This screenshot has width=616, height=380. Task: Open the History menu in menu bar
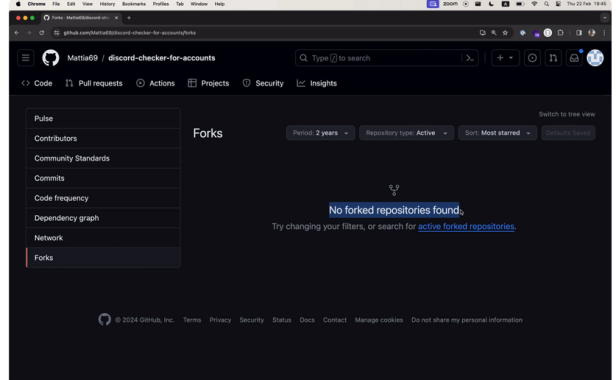pos(107,4)
